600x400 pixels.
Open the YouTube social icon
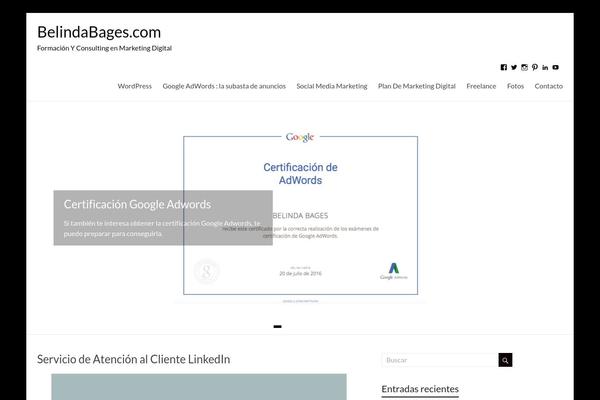pos(555,67)
